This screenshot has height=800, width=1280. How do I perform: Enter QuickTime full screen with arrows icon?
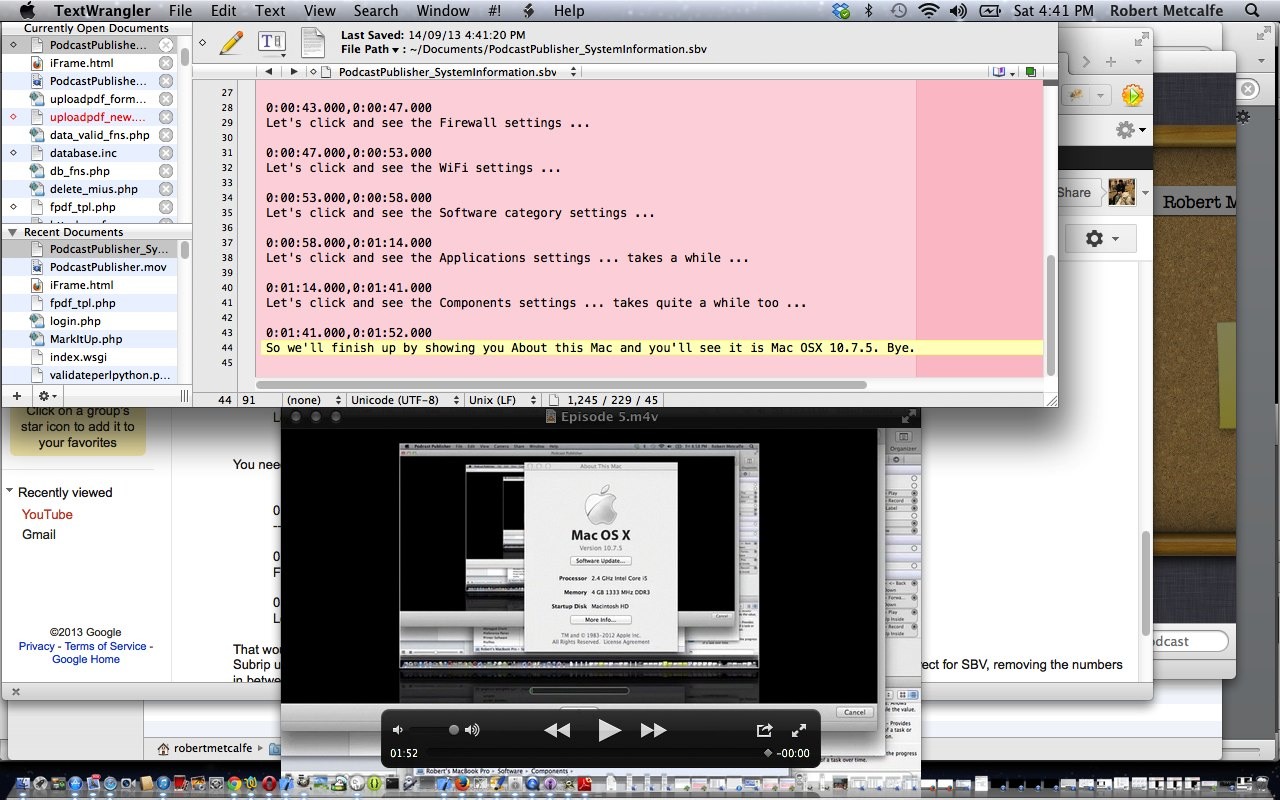point(799,730)
